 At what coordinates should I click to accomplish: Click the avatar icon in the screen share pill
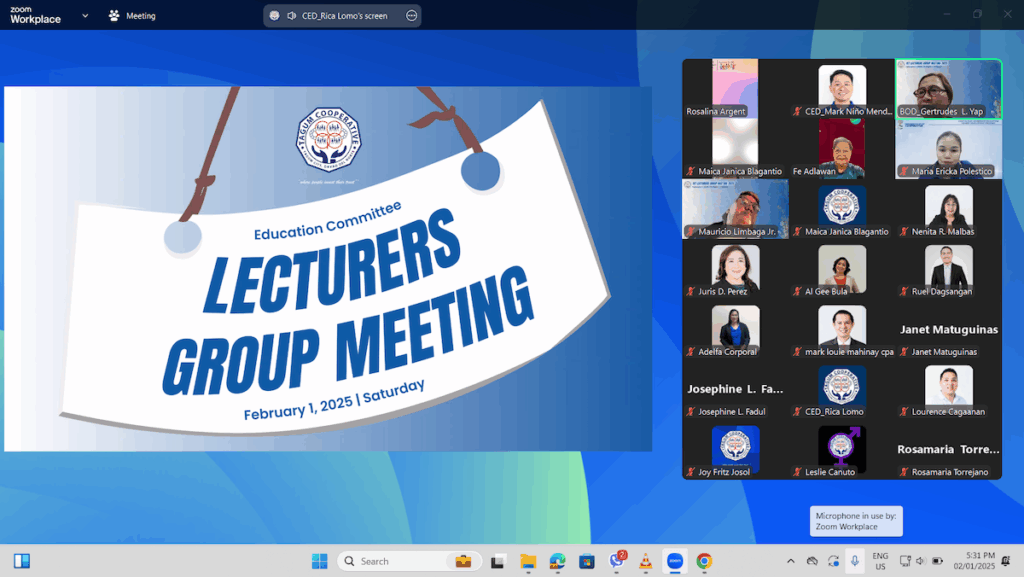[274, 16]
